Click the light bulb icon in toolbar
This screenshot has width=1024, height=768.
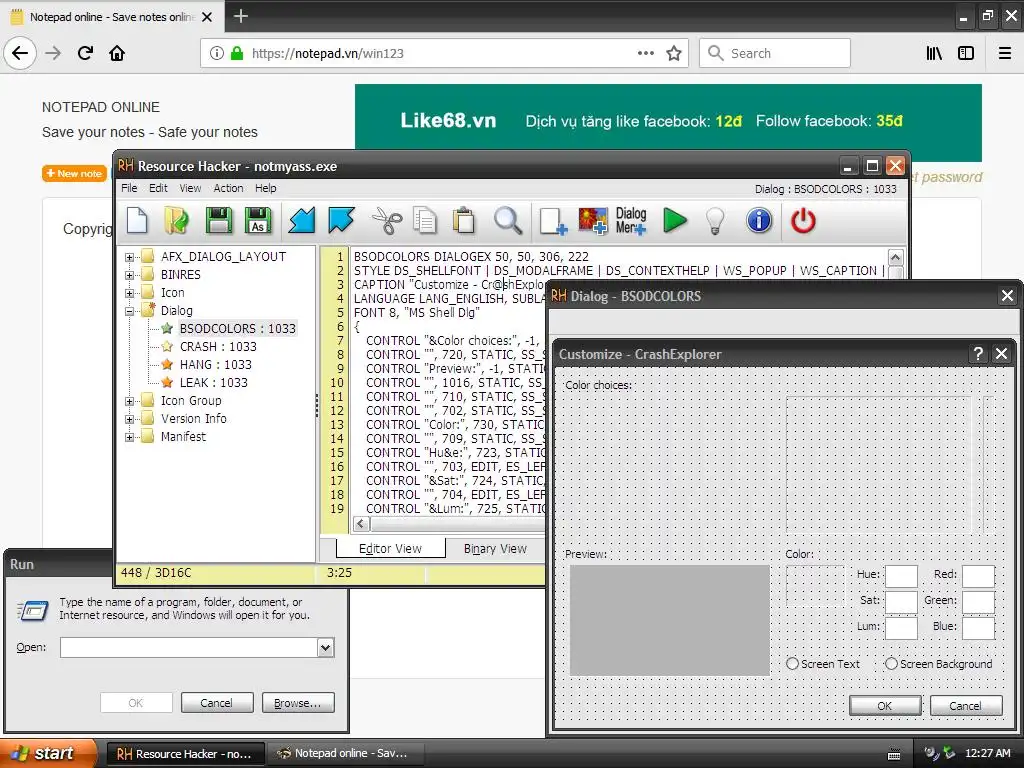coord(716,221)
